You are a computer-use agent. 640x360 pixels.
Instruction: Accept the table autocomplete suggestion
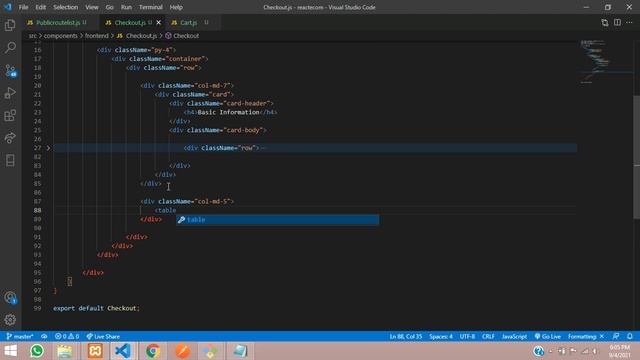pyautogui.click(x=278, y=220)
